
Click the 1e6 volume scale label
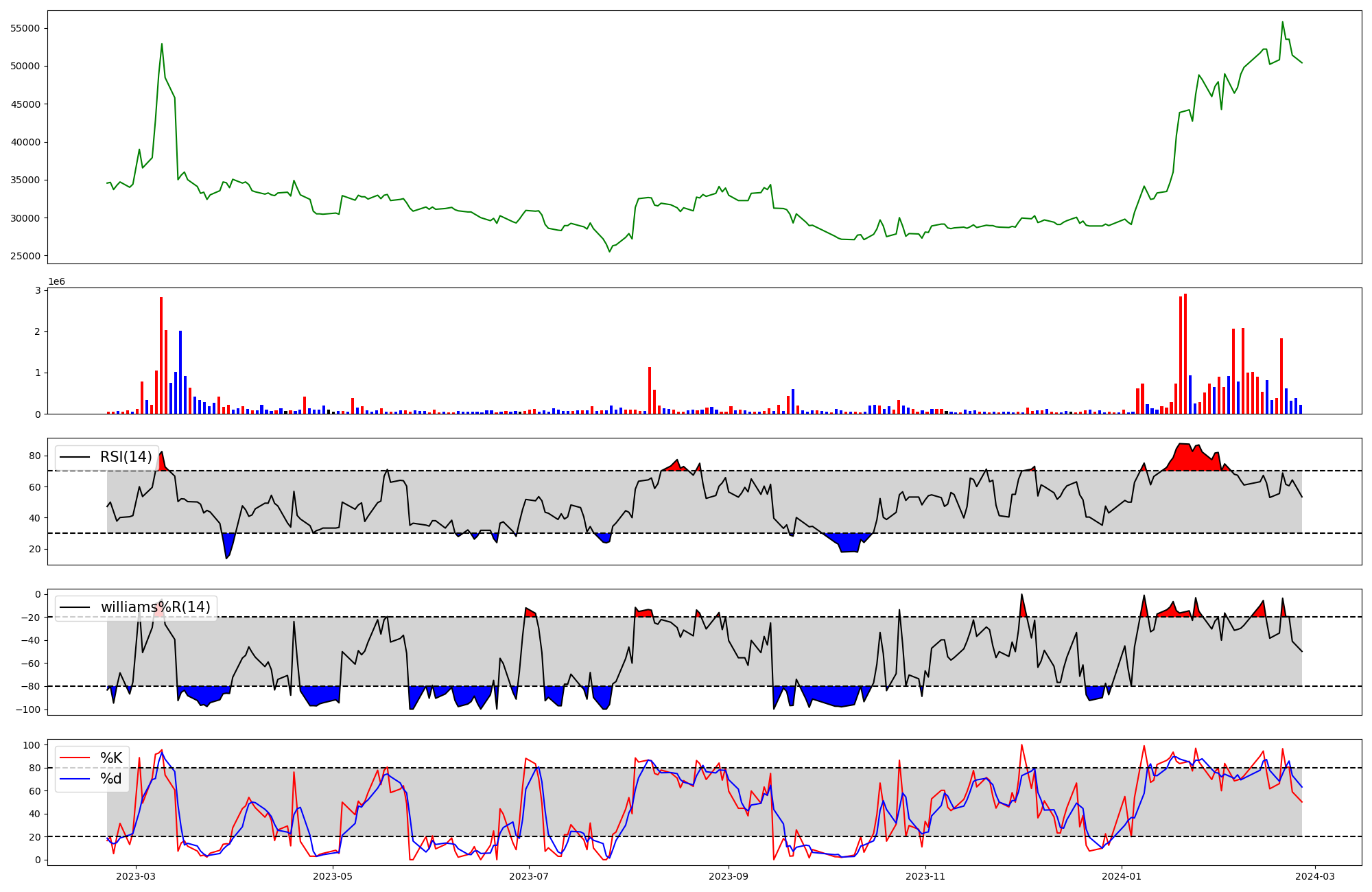(56, 282)
